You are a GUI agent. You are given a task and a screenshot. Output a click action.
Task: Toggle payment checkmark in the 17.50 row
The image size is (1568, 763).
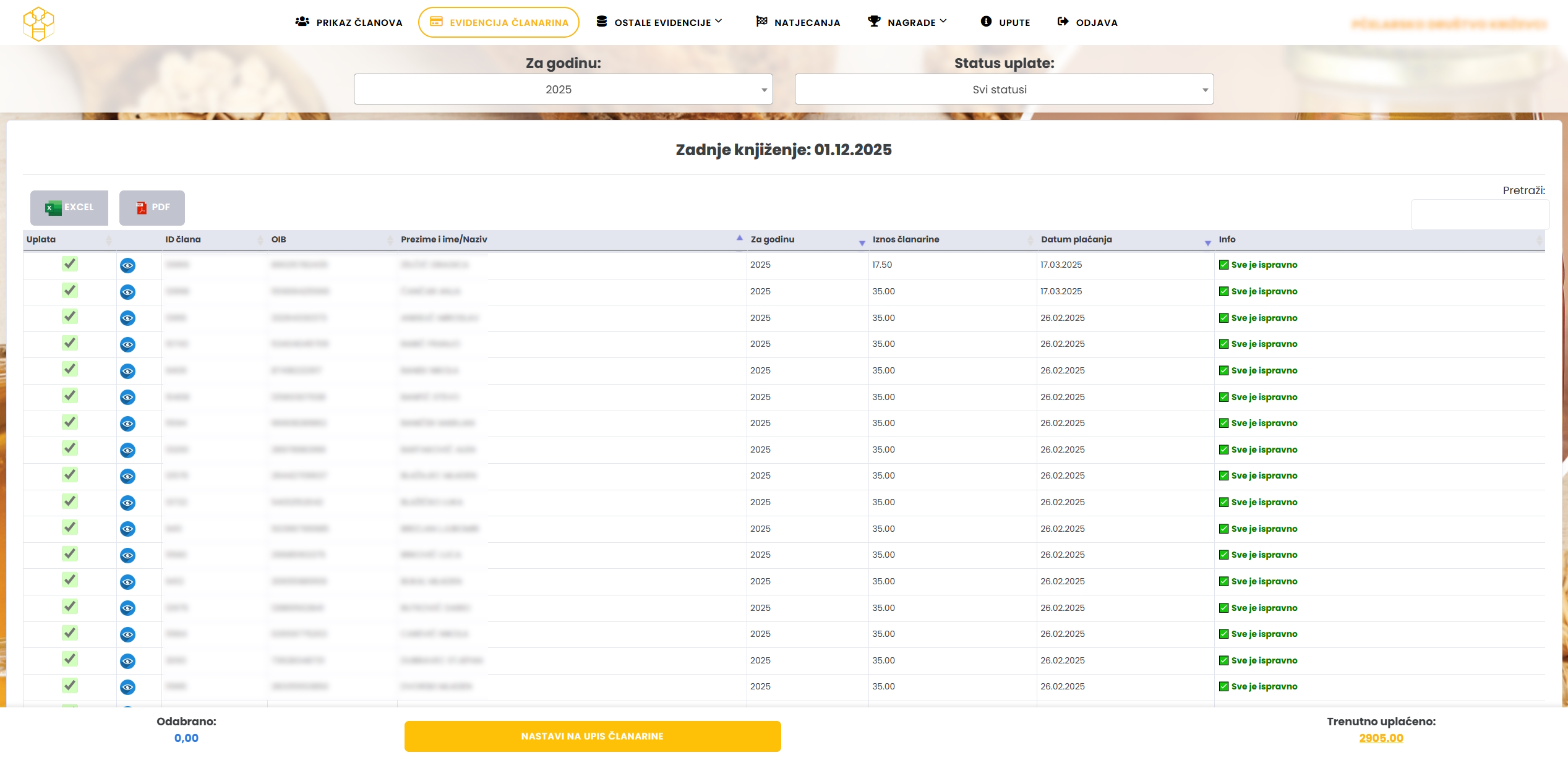coord(70,264)
